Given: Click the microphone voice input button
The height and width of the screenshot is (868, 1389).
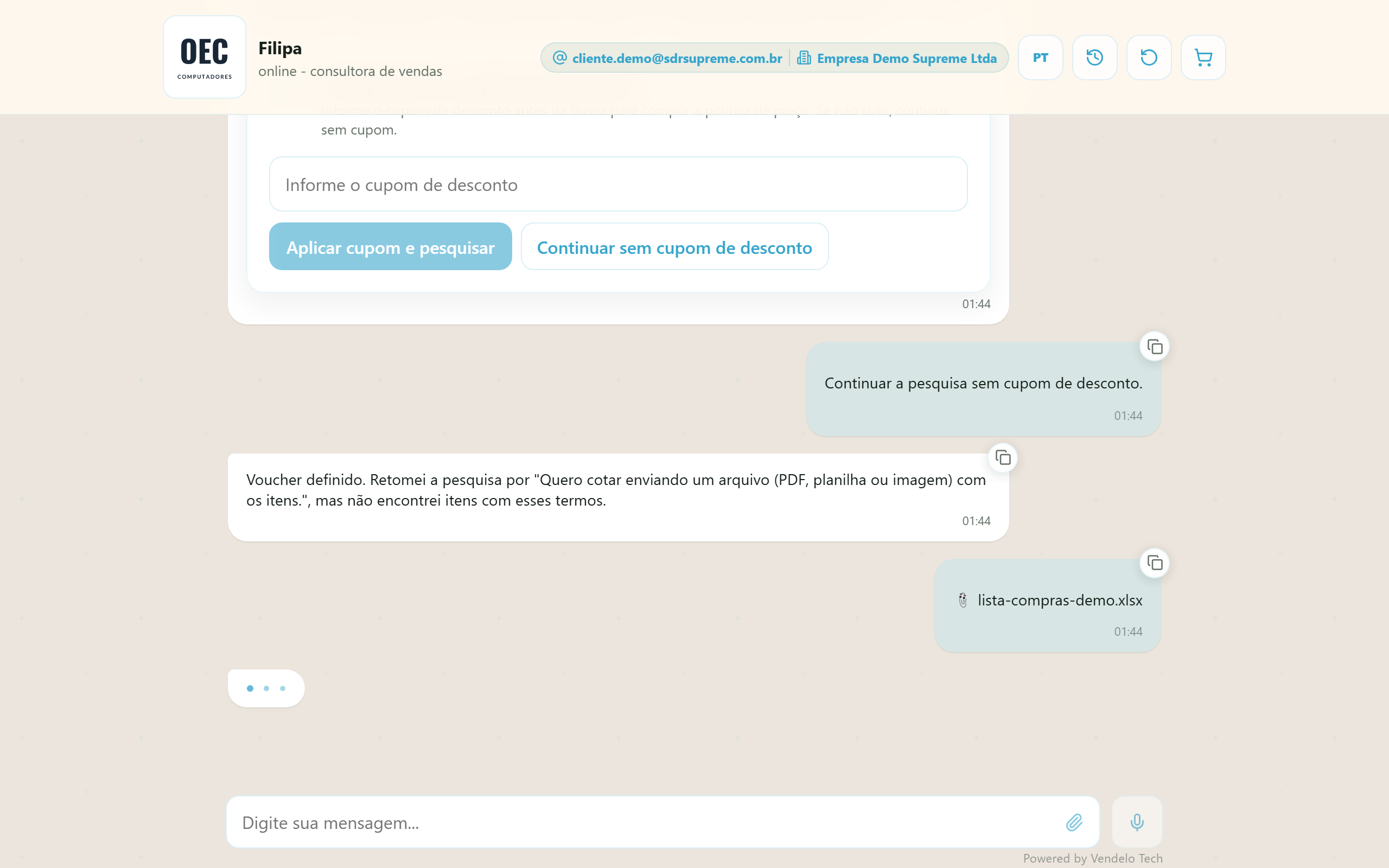Looking at the screenshot, I should 1137,822.
